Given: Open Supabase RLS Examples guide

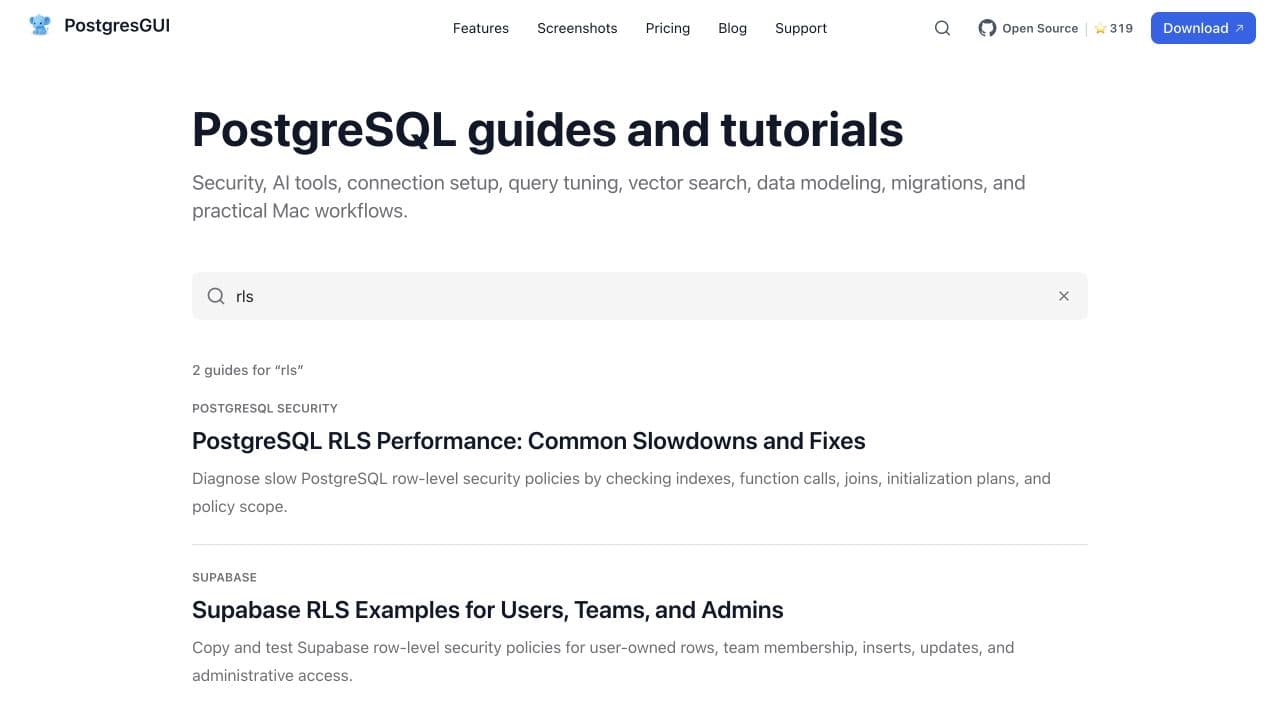Looking at the screenshot, I should (488, 610).
